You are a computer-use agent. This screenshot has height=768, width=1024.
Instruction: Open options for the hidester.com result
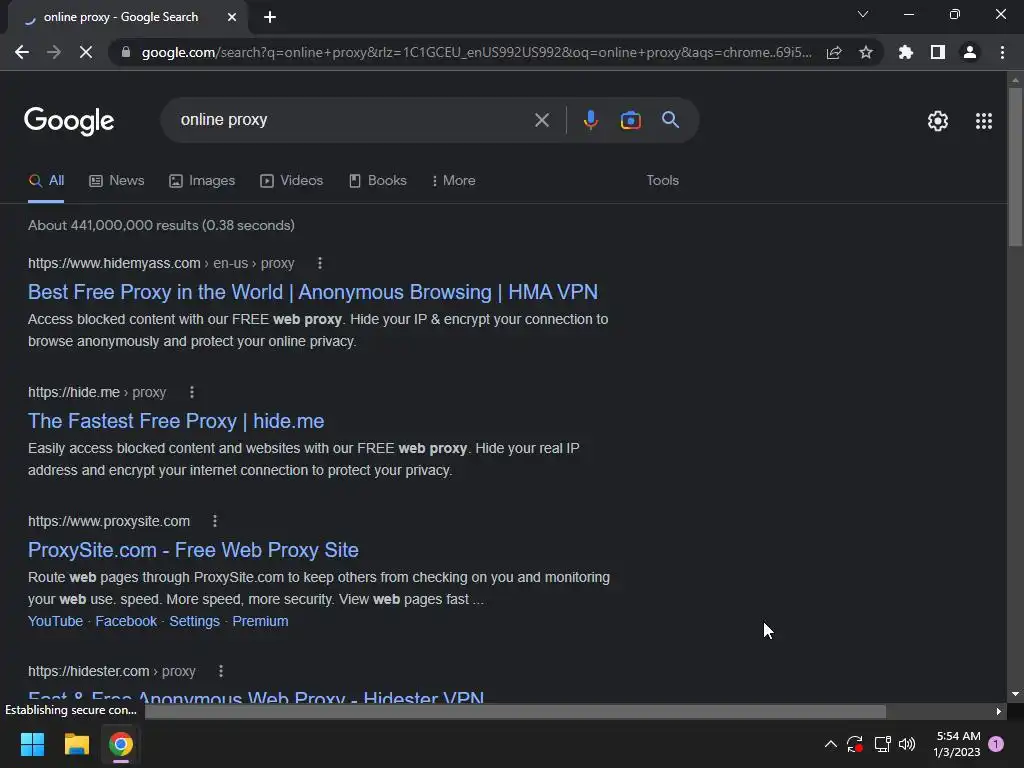221,671
